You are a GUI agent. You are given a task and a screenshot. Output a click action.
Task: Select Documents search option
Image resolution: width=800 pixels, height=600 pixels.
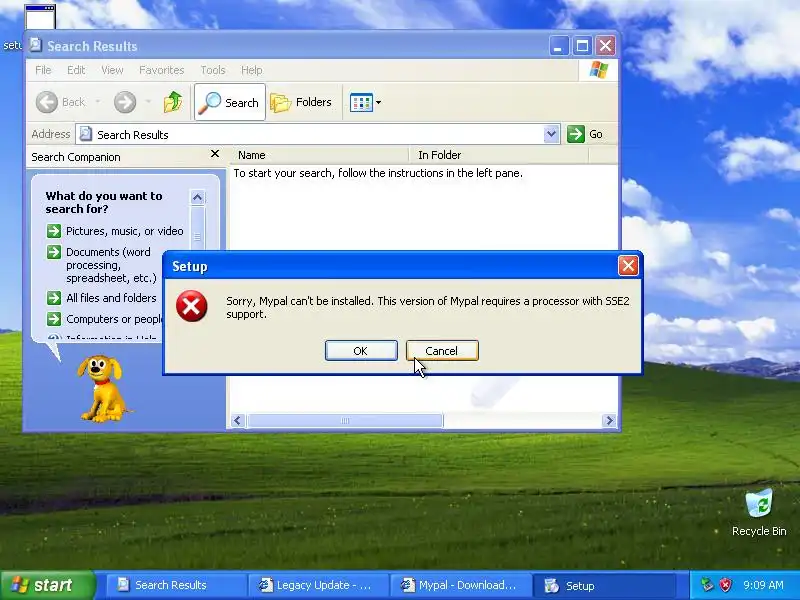coord(111,265)
